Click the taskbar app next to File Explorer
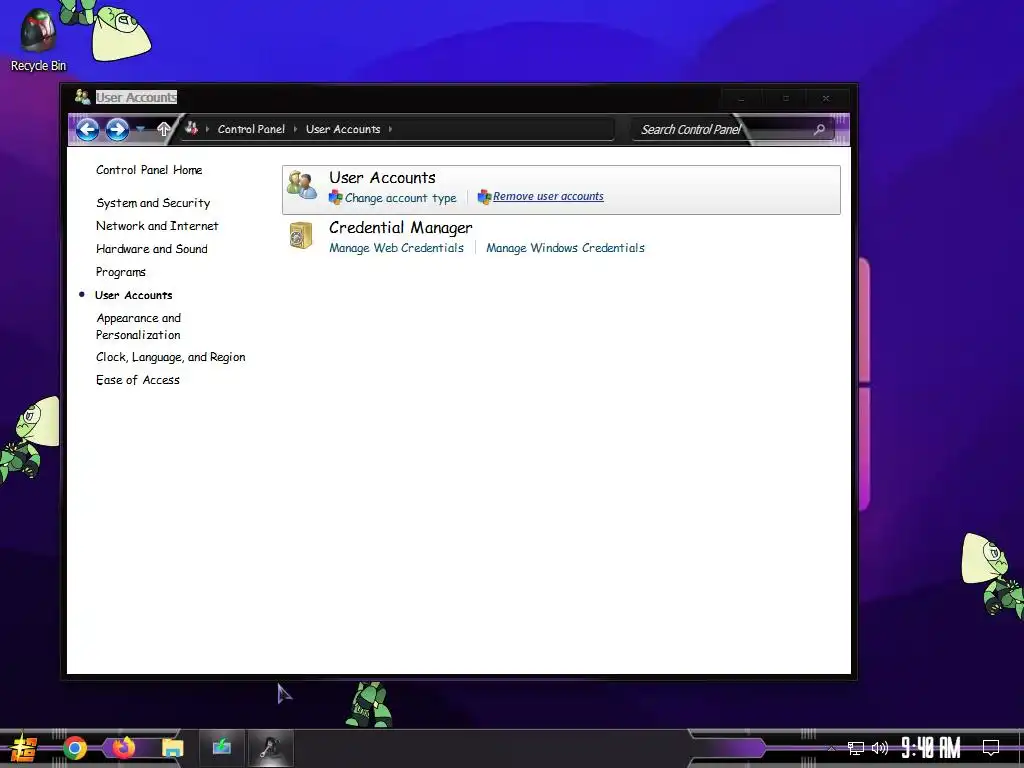Viewport: 1024px width, 768px height. pos(221,747)
